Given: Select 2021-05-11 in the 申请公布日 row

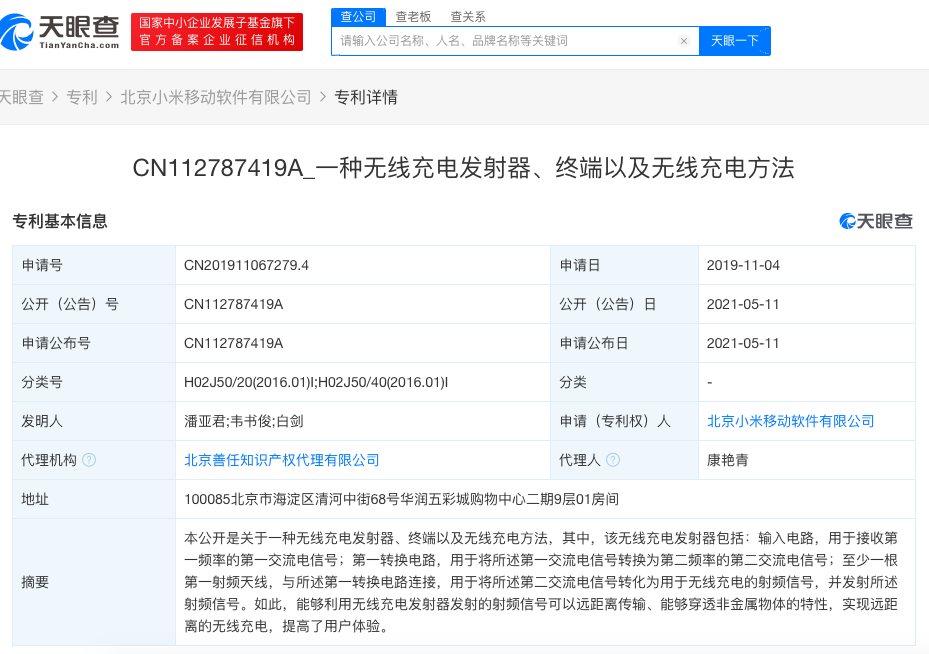Looking at the screenshot, I should pos(743,343).
